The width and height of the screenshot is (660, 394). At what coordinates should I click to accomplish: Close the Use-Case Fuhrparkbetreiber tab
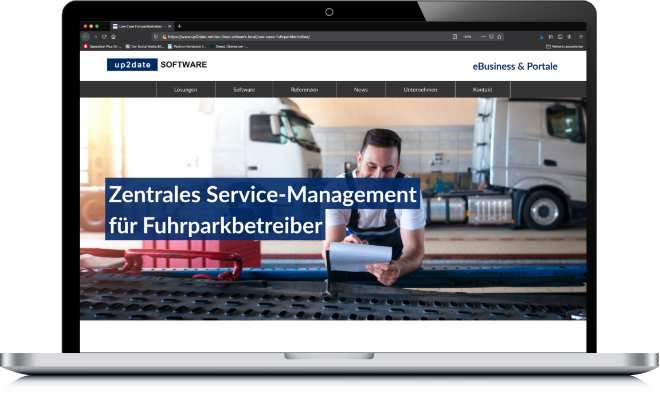(170, 26)
